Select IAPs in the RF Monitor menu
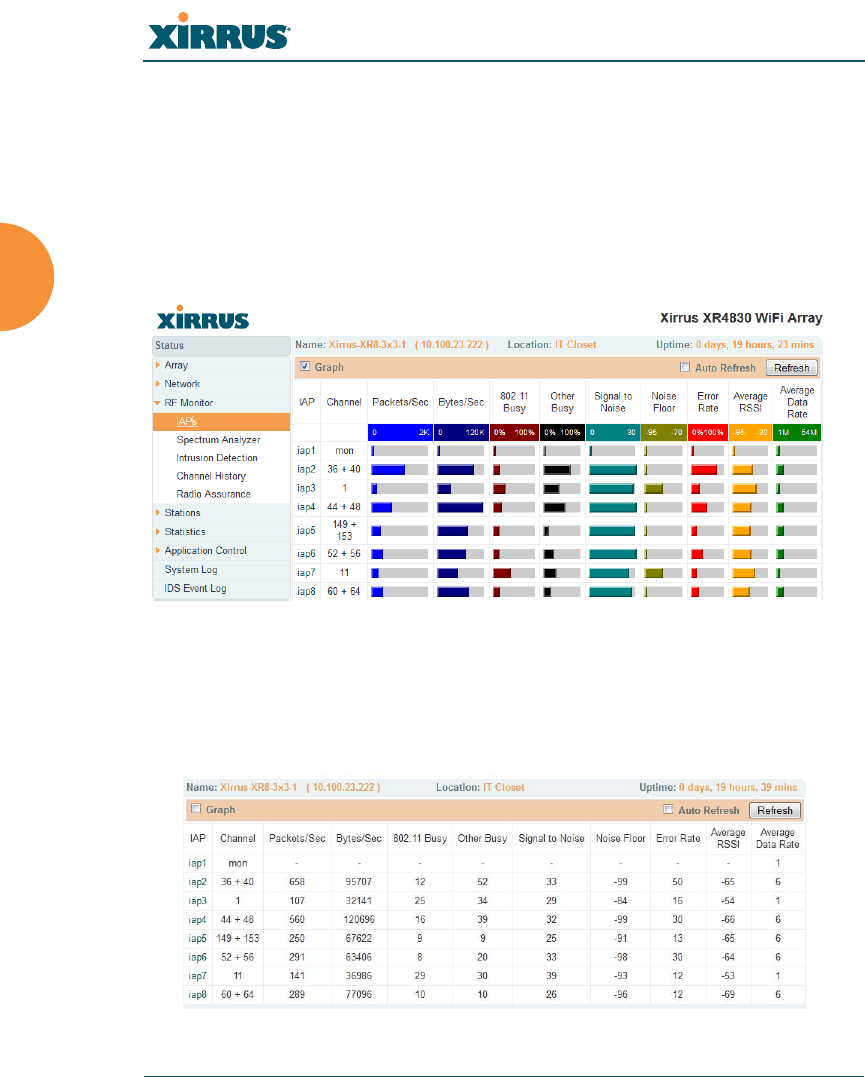This screenshot has width=865, height=1077. point(187,422)
